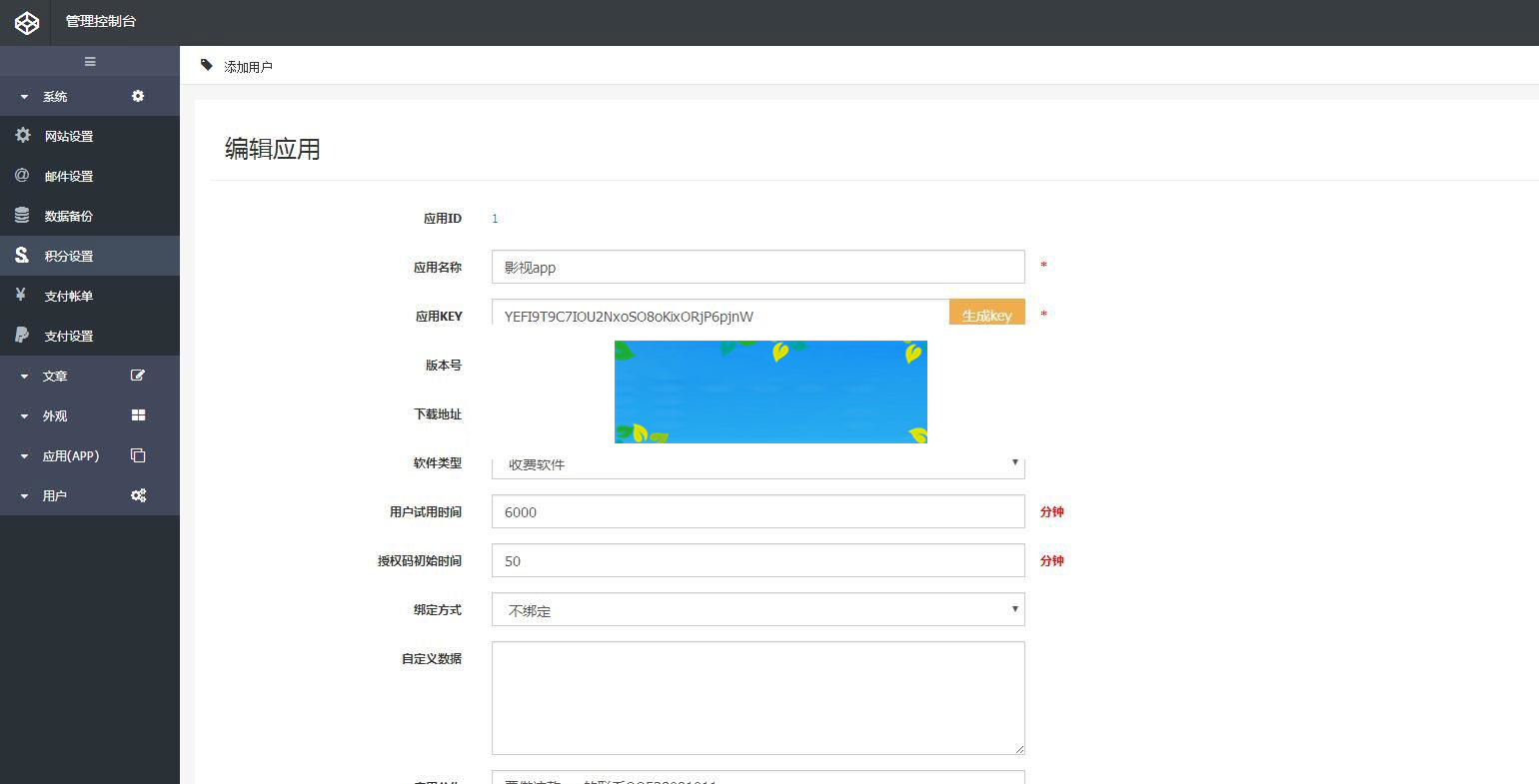Open 网站设置 via its gear icon
This screenshot has width=1539, height=784.
click(22, 135)
